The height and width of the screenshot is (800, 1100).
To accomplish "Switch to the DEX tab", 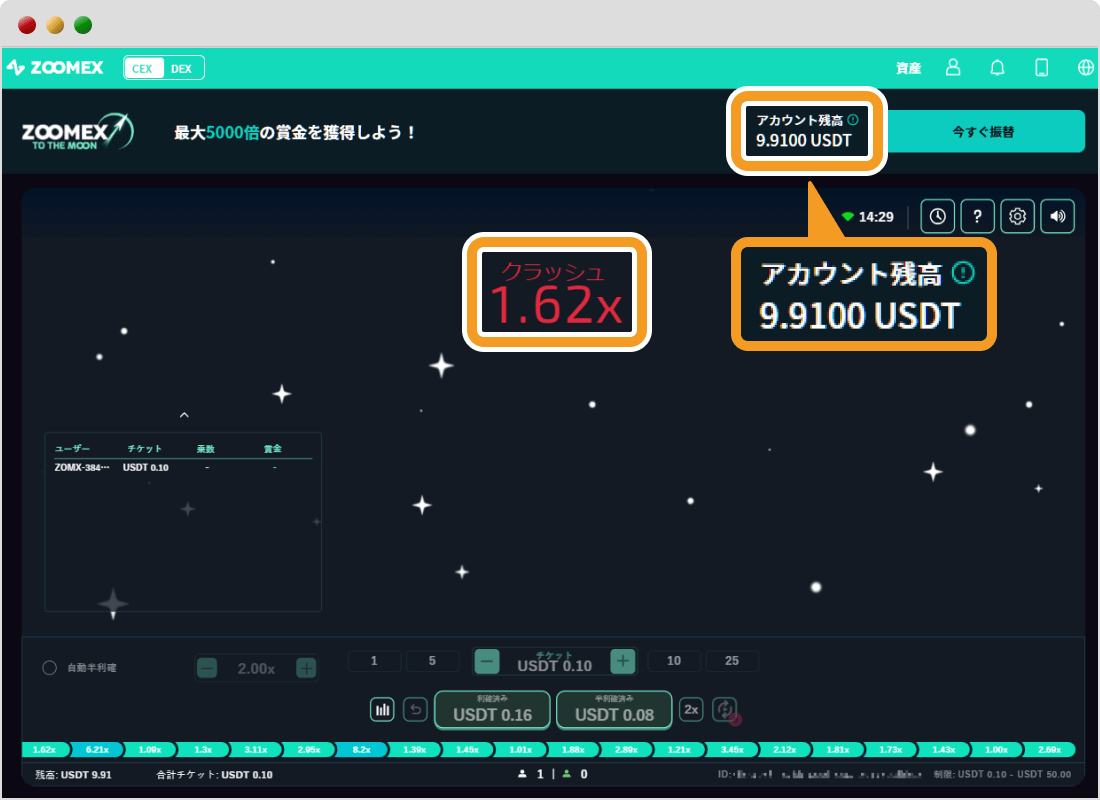I will point(184,67).
